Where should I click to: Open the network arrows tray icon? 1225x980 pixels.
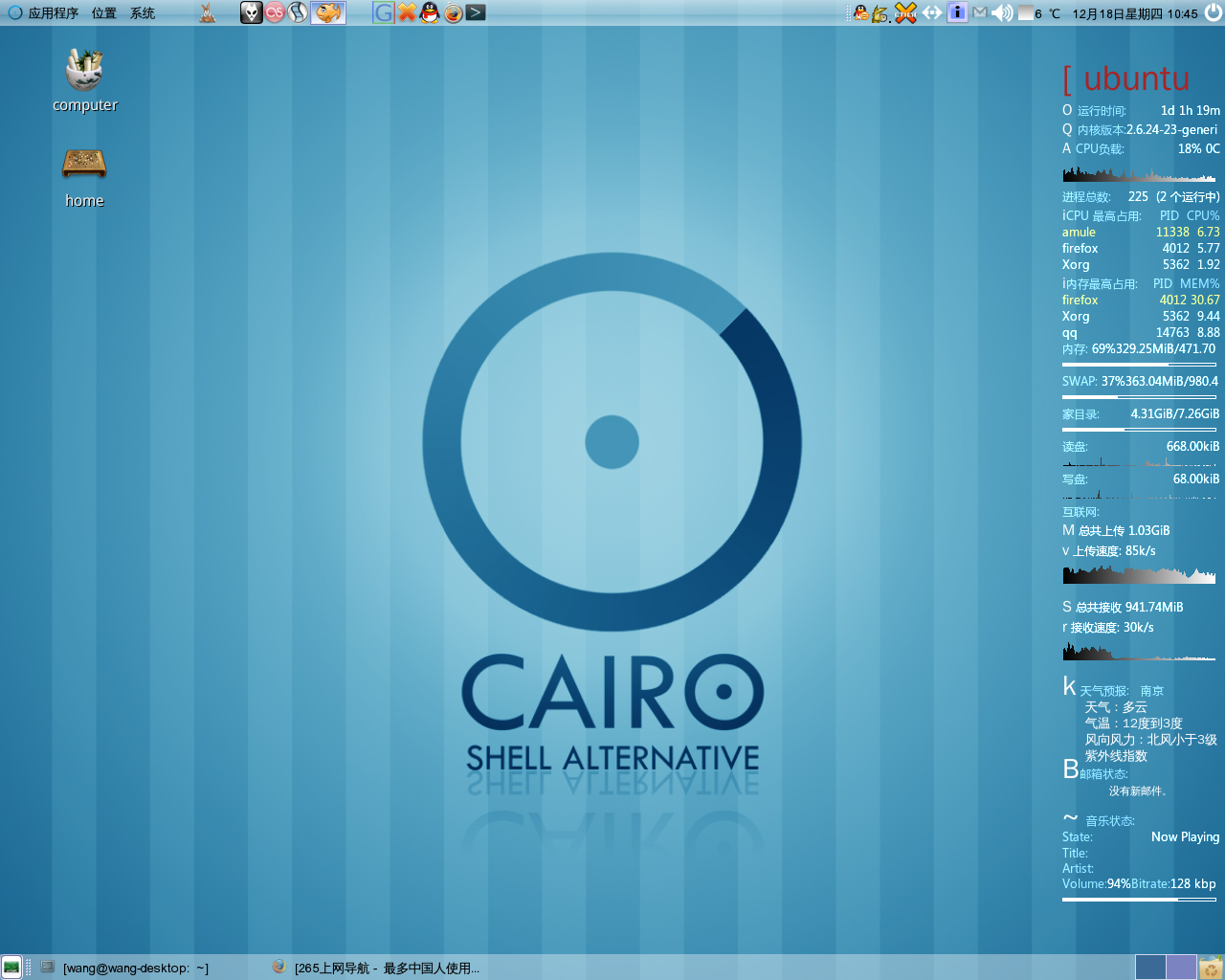click(931, 12)
